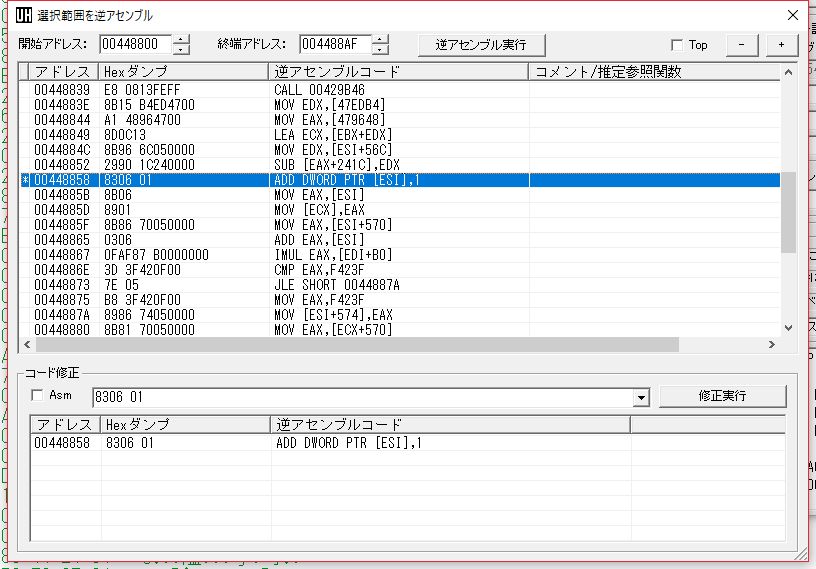Click the vertical scrollbar thumb of disassembly list
The height and width of the screenshot is (569, 816).
788,212
